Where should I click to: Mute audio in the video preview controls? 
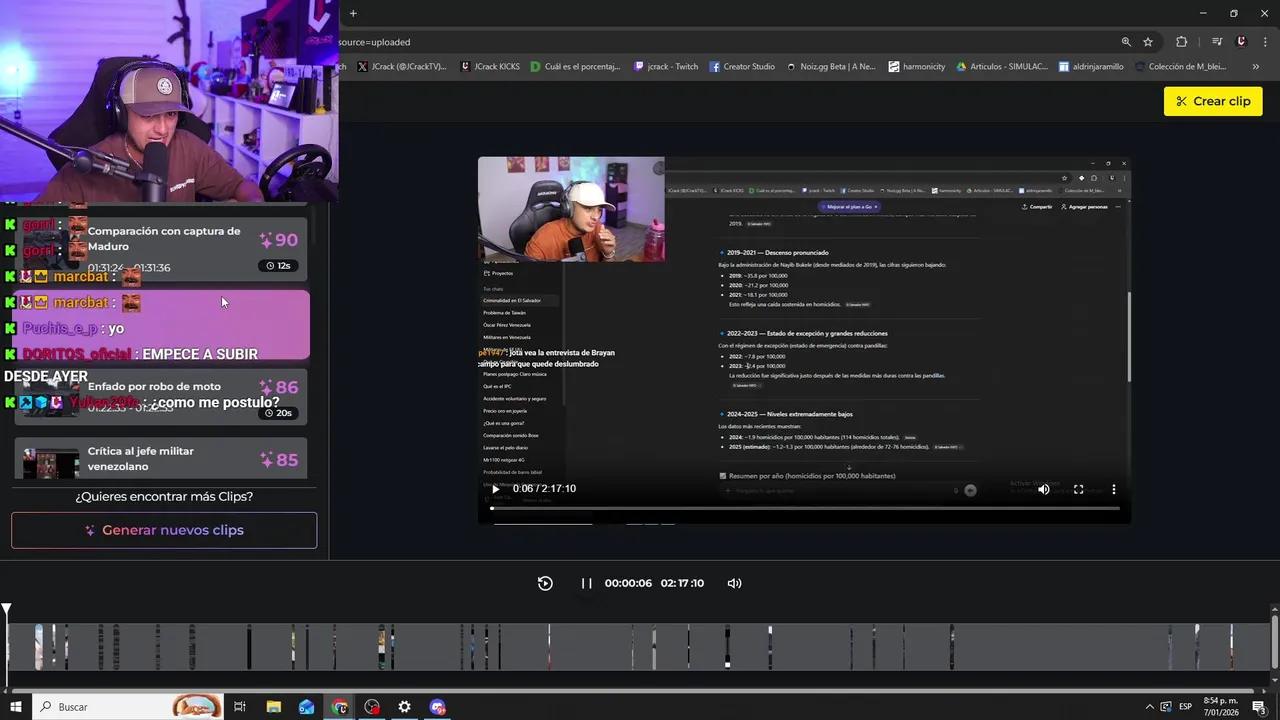(1043, 489)
